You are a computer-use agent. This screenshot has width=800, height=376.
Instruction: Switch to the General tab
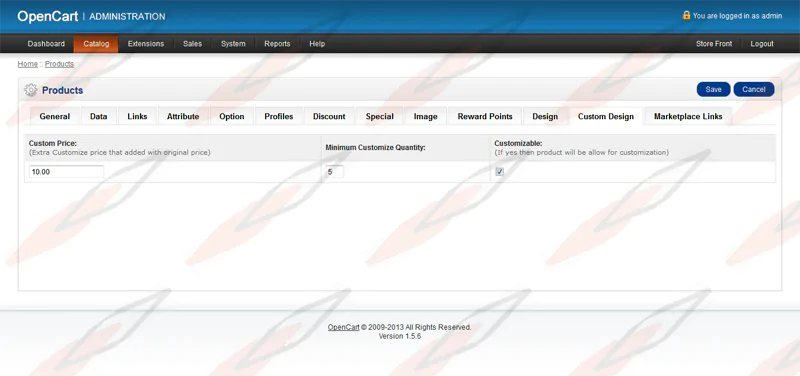click(55, 116)
